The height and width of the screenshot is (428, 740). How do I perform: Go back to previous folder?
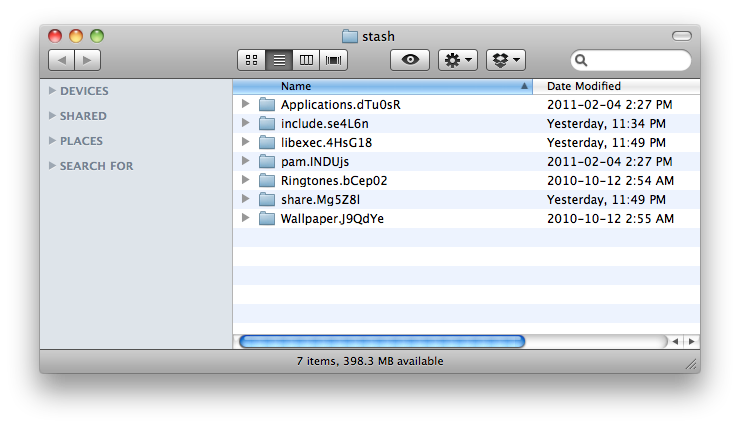[61, 60]
